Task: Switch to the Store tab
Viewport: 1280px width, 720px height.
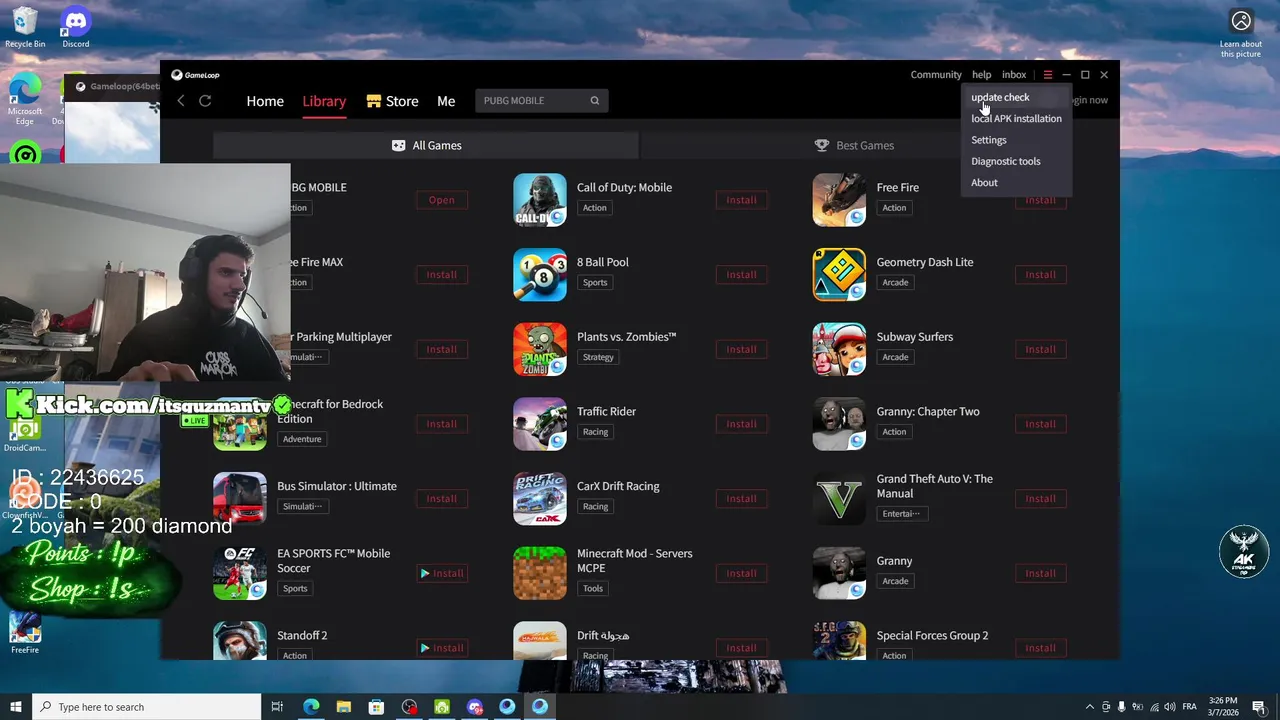Action: [x=392, y=101]
